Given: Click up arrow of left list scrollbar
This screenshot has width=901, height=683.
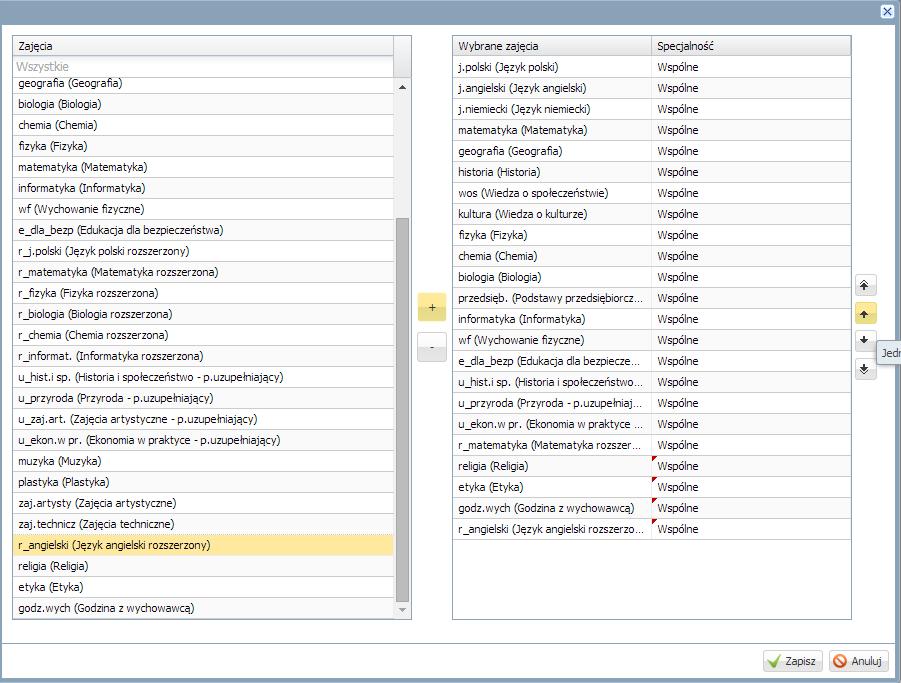Looking at the screenshot, I should click(x=402, y=87).
